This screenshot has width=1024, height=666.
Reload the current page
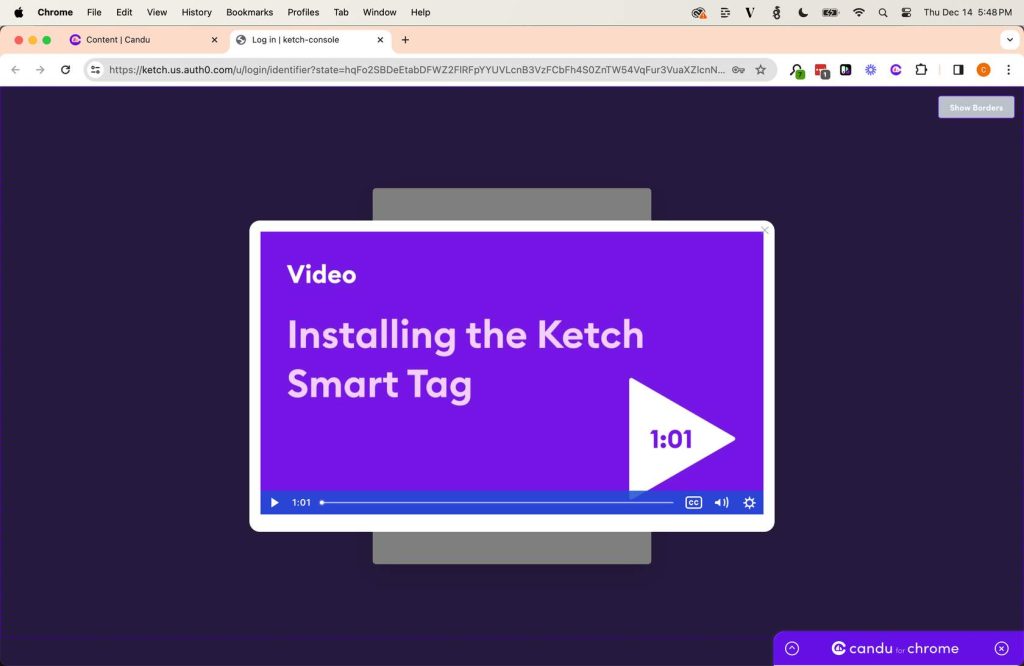pyautogui.click(x=65, y=70)
